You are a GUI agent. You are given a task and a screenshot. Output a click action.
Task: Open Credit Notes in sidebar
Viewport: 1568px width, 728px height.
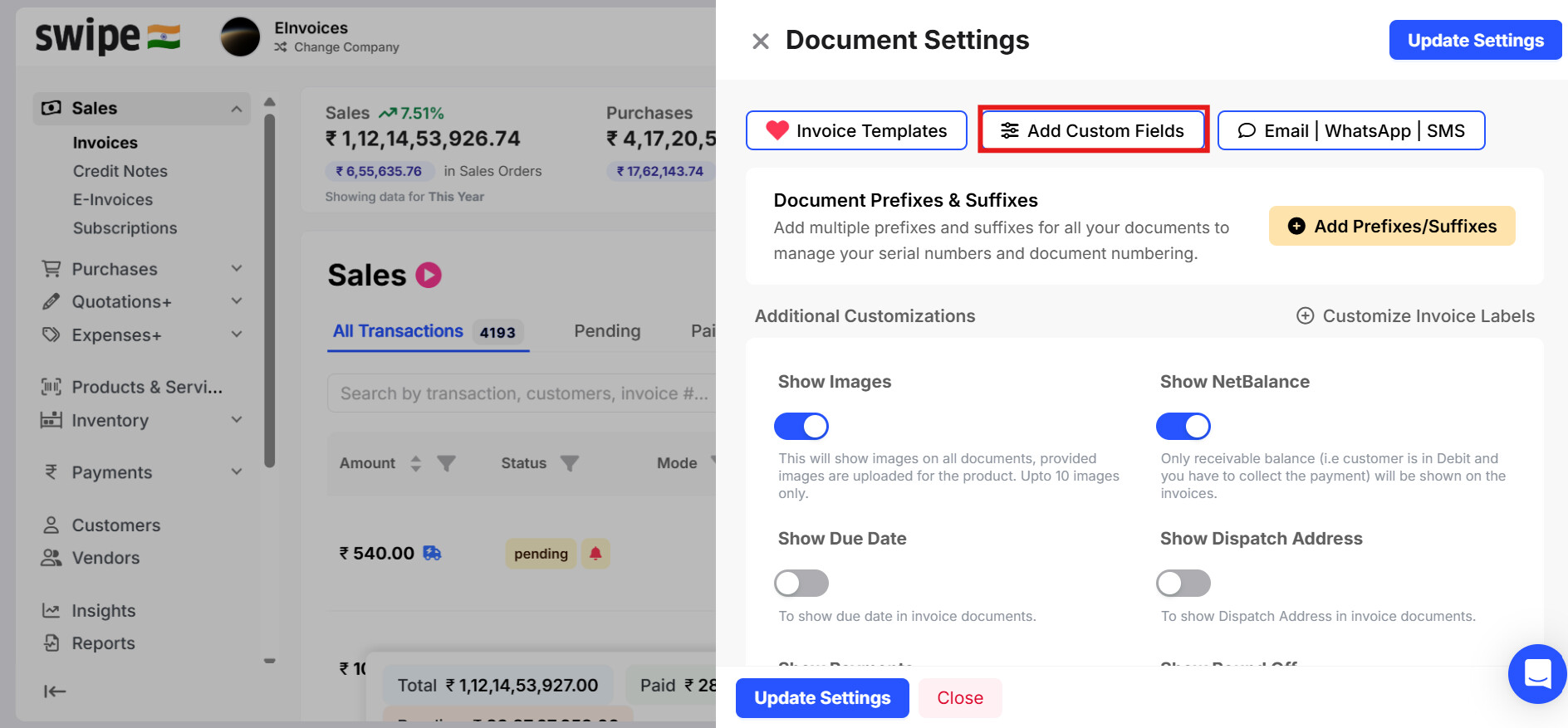coord(120,171)
